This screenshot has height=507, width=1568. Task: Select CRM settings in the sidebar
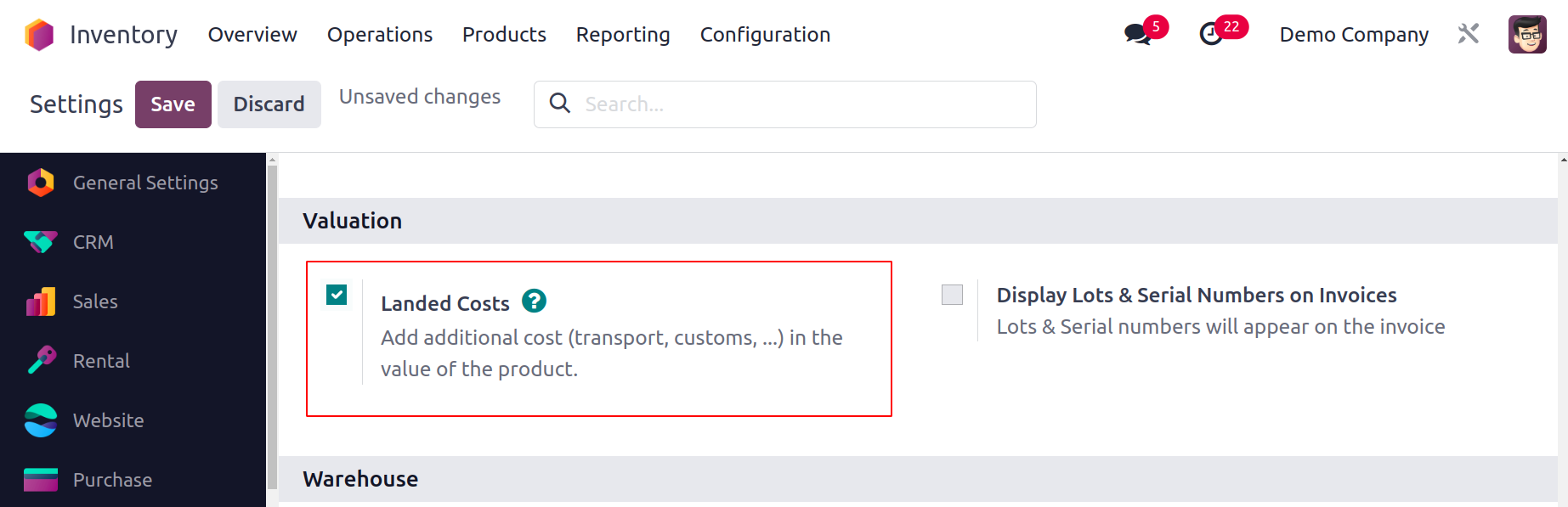(x=93, y=242)
